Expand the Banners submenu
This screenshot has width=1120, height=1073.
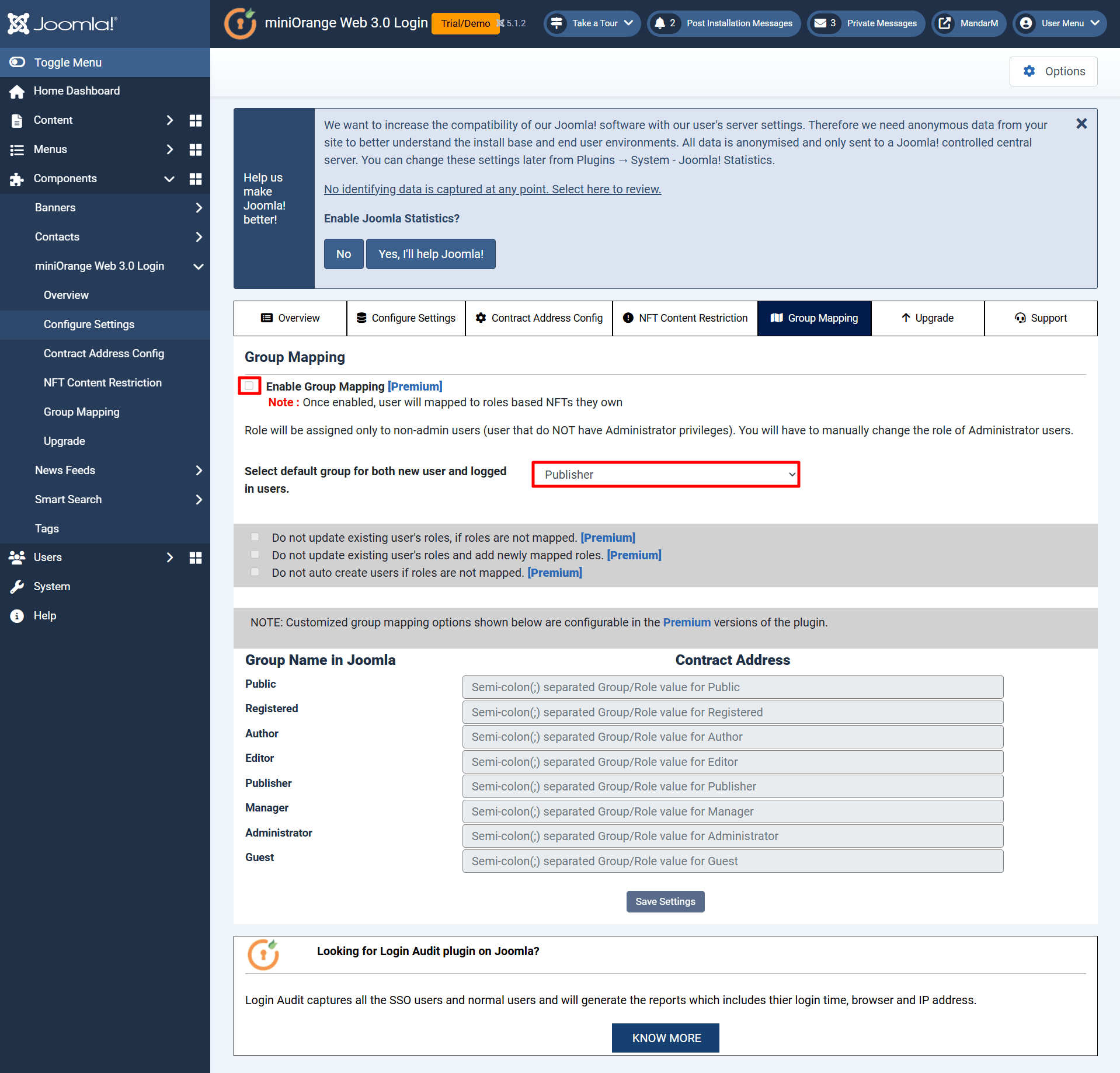(x=199, y=208)
